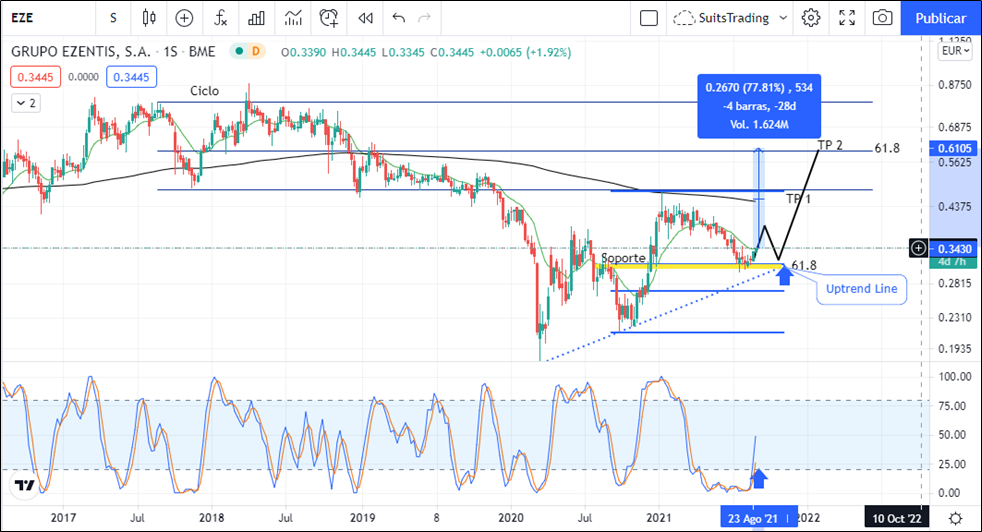Open the EUR currency dropdown

click(954, 51)
